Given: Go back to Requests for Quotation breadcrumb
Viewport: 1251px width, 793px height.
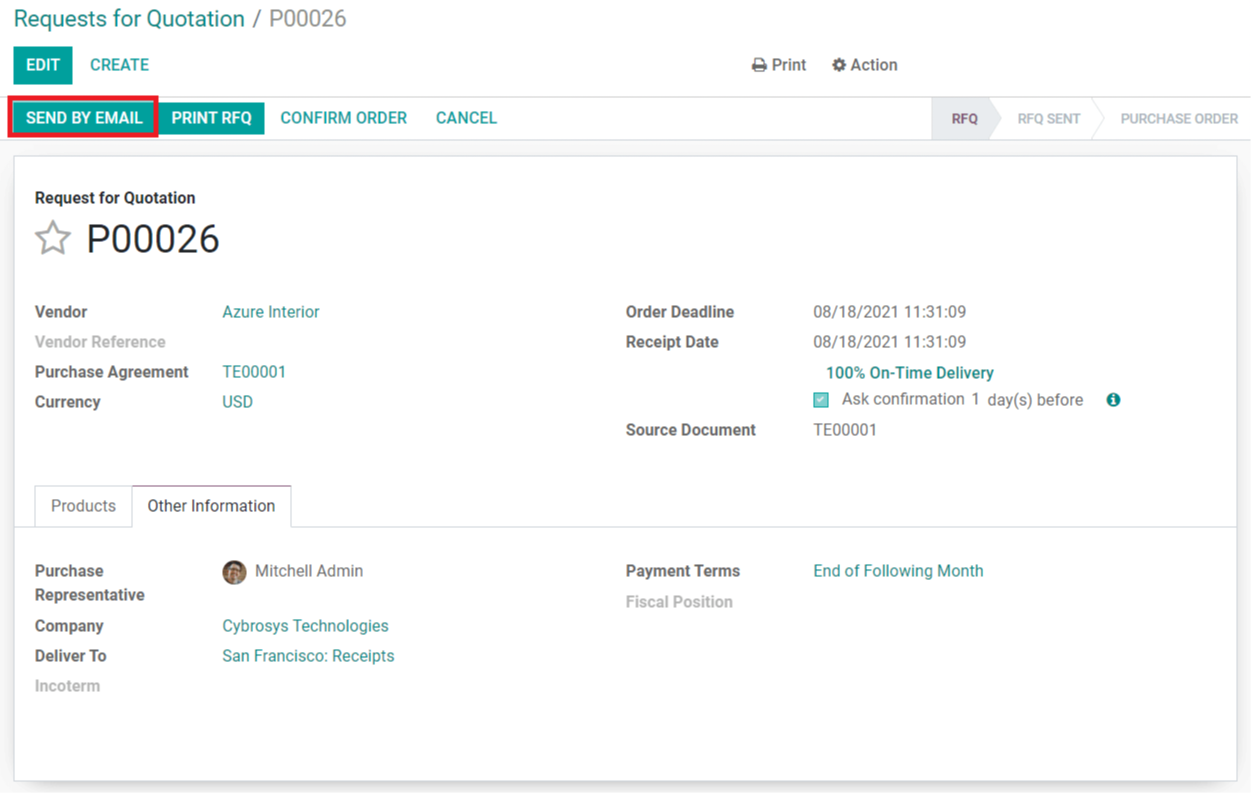Looking at the screenshot, I should click(x=129, y=19).
